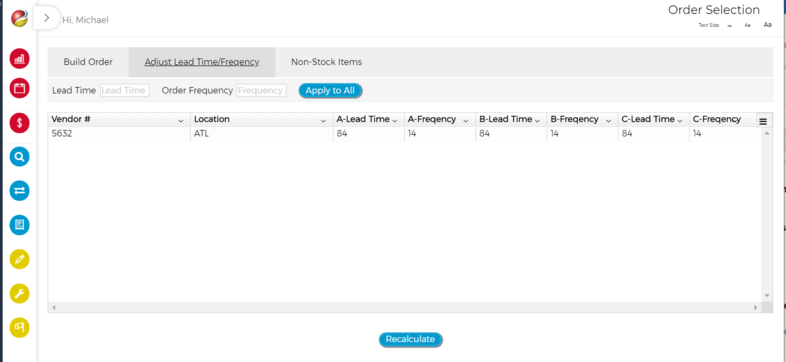The width and height of the screenshot is (786, 362).
Task: Switch to the Build Order tab
Action: pos(88,62)
